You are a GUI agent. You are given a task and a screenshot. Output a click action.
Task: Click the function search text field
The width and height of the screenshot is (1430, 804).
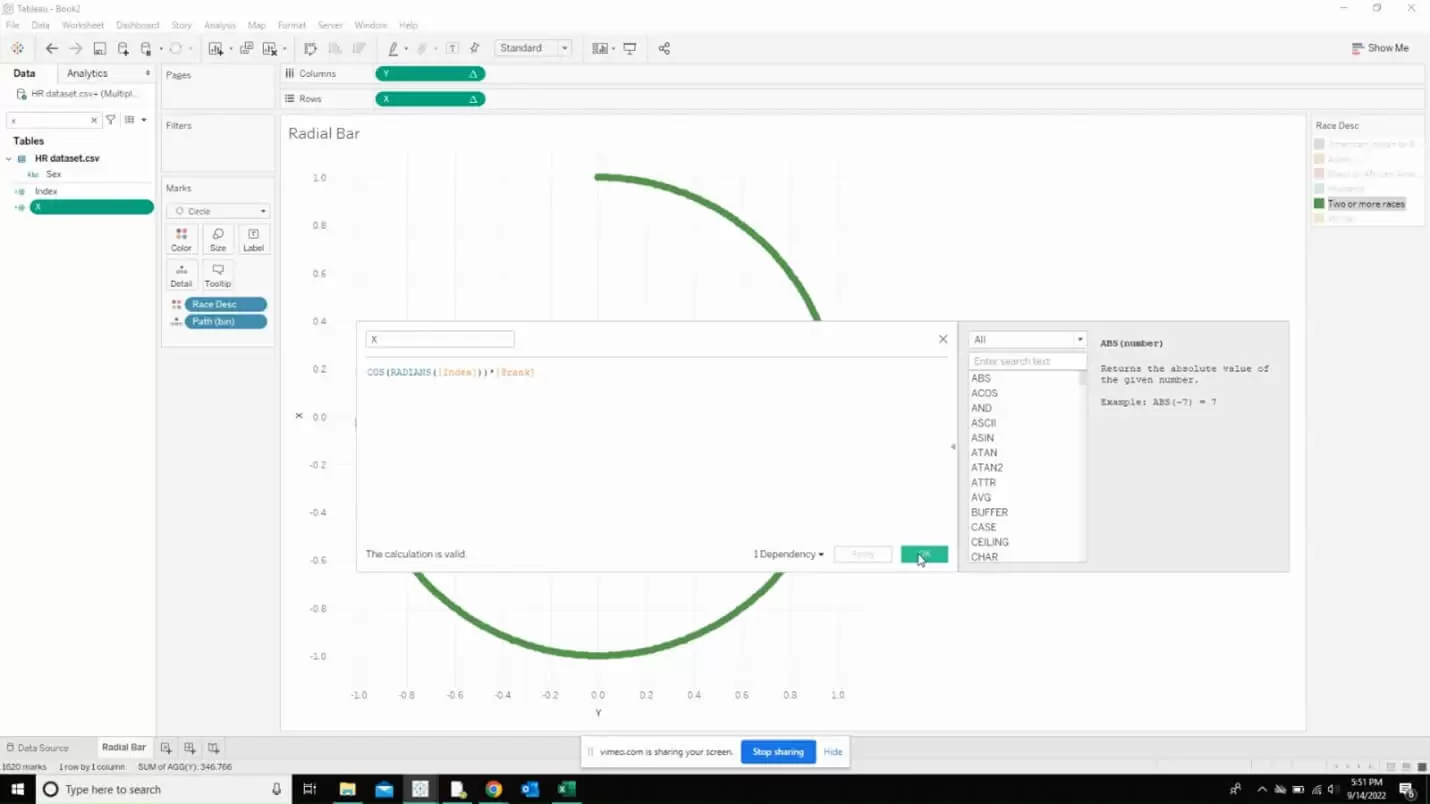pyautogui.click(x=1027, y=361)
